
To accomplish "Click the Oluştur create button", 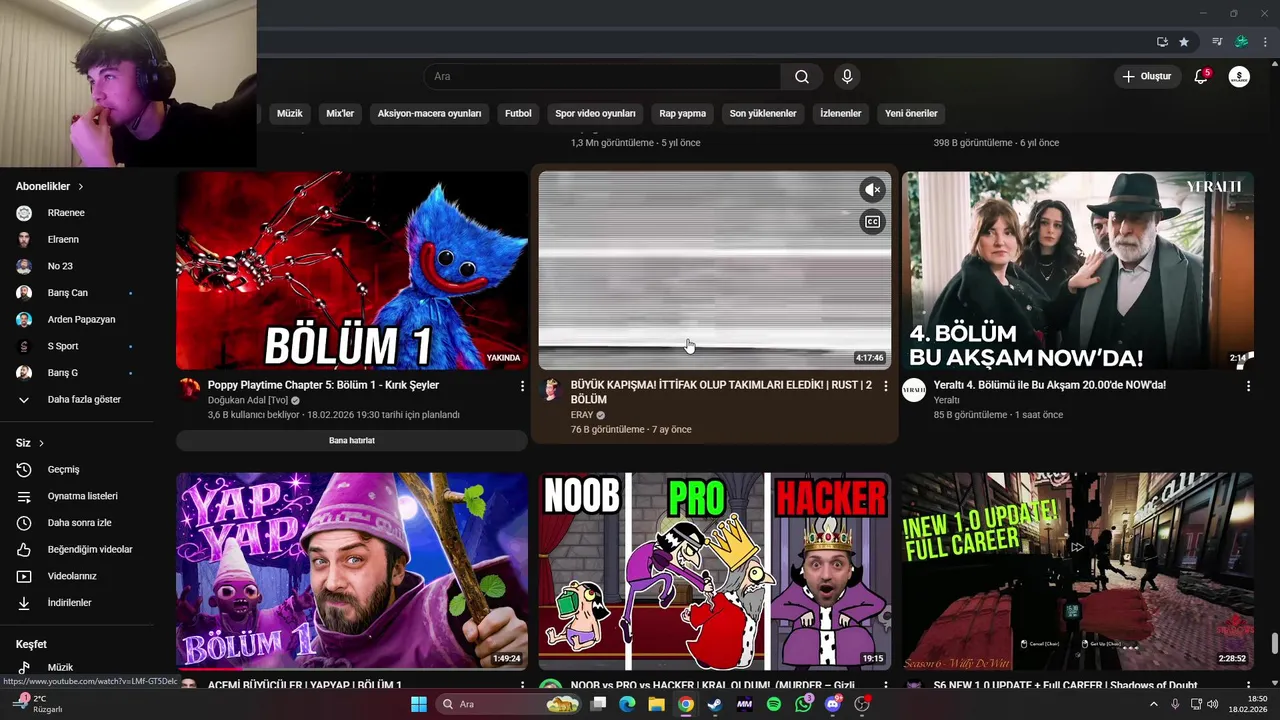I will tap(1147, 77).
